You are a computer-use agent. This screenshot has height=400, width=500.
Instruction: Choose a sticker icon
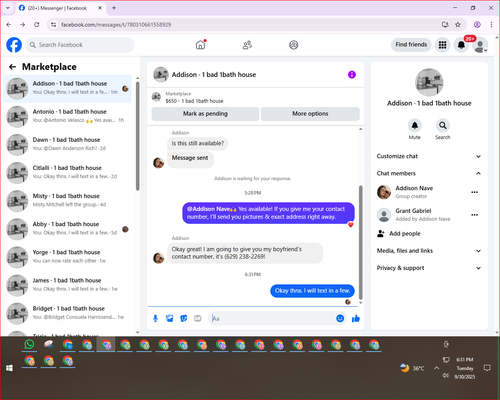point(184,319)
